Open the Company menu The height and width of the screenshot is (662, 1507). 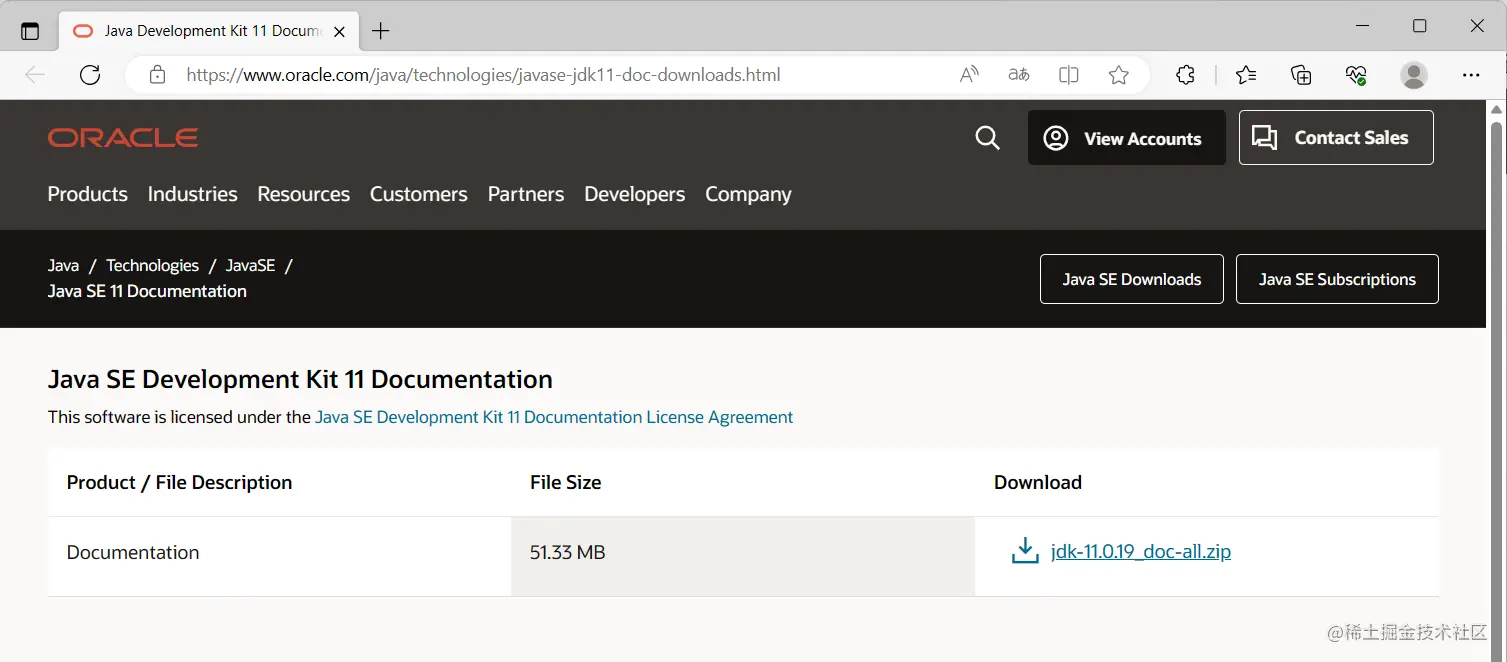tap(748, 194)
